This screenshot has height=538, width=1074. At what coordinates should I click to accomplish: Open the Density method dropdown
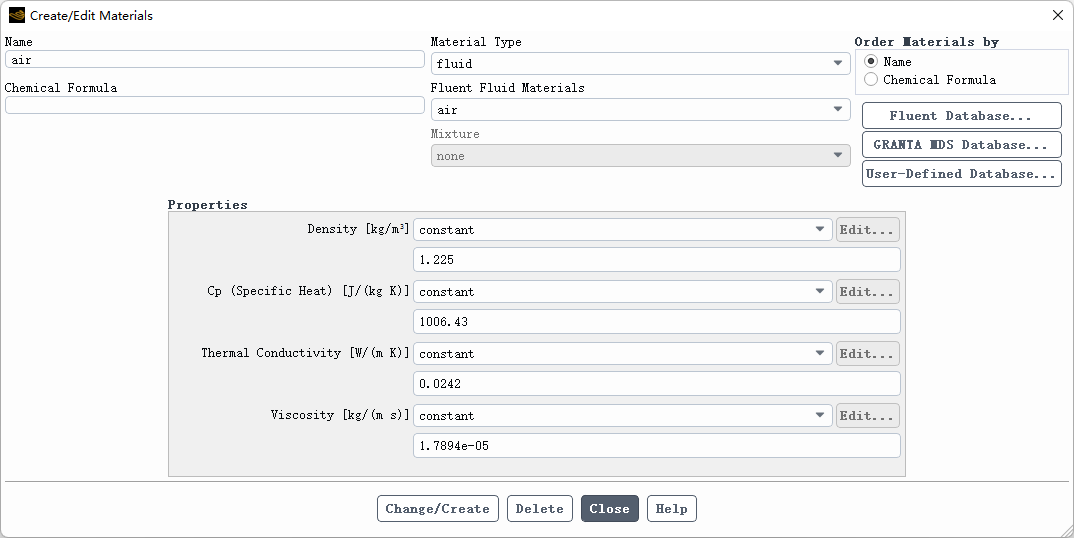coord(622,230)
